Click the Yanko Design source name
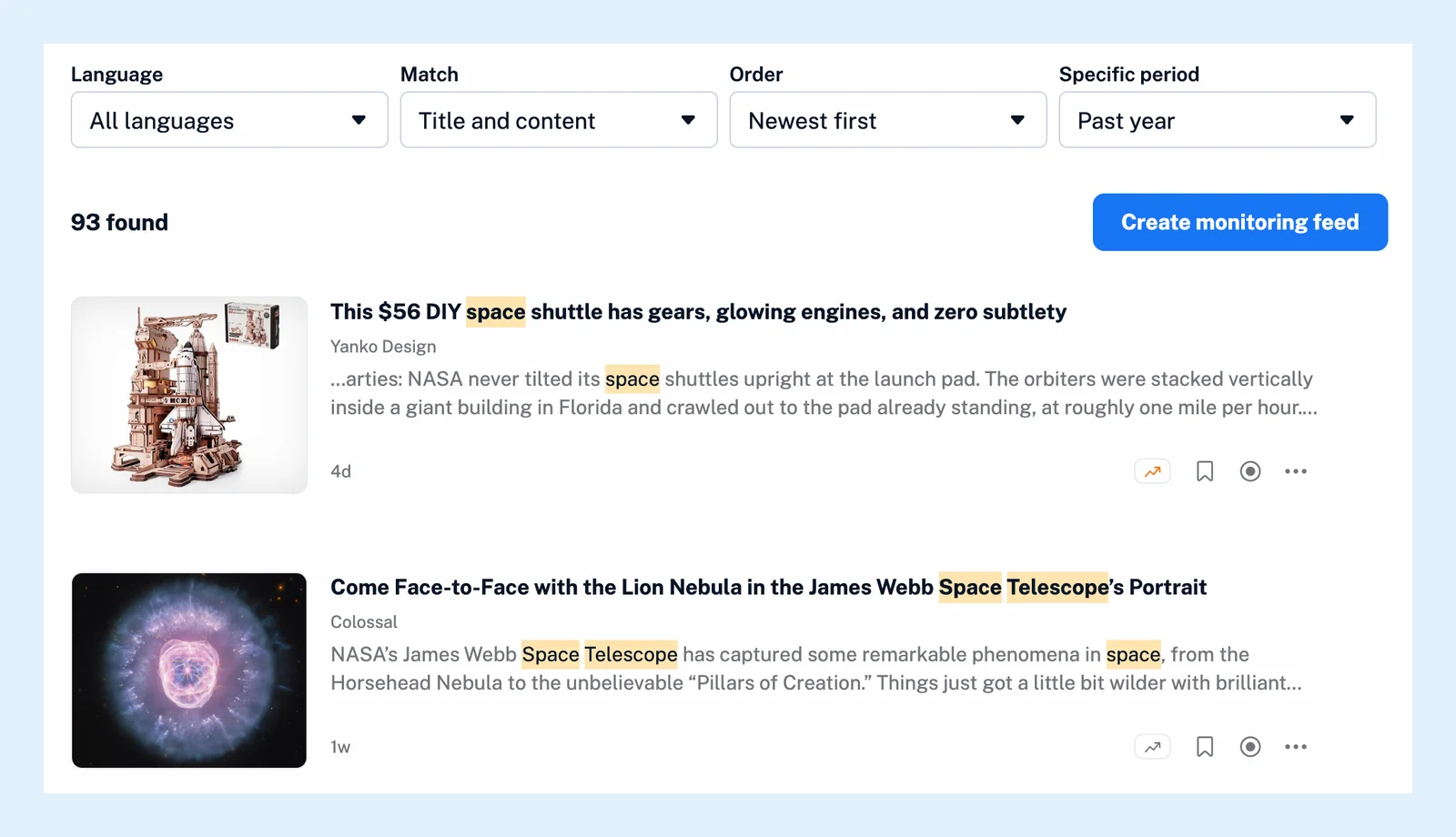1456x837 pixels. click(383, 347)
